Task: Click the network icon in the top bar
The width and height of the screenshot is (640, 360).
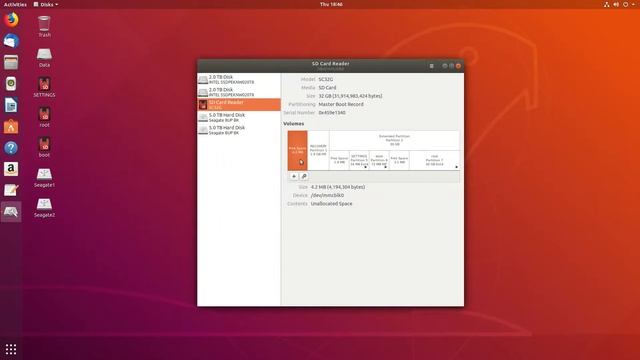Action: 607,4
